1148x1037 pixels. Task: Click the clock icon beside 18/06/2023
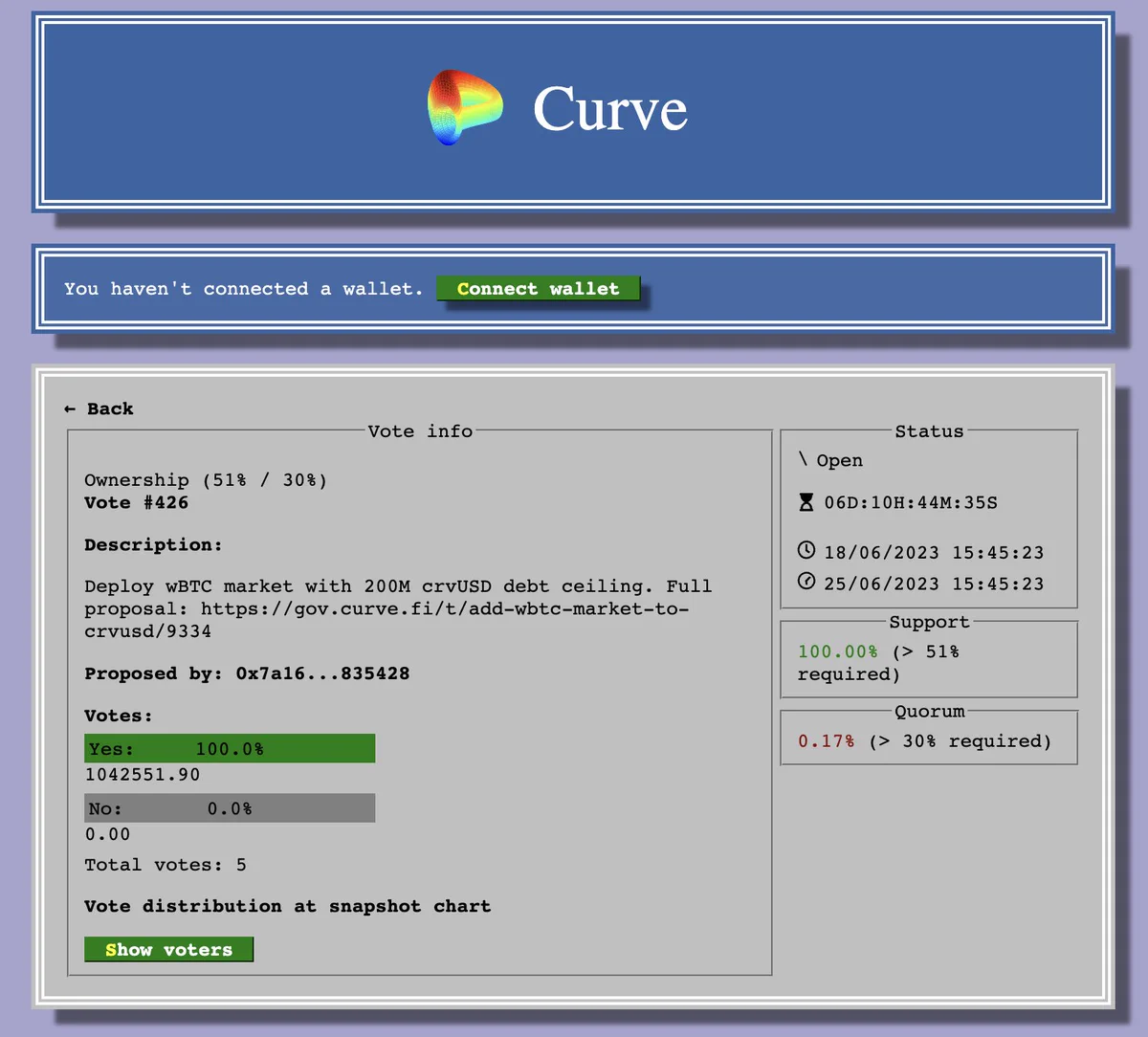click(806, 550)
